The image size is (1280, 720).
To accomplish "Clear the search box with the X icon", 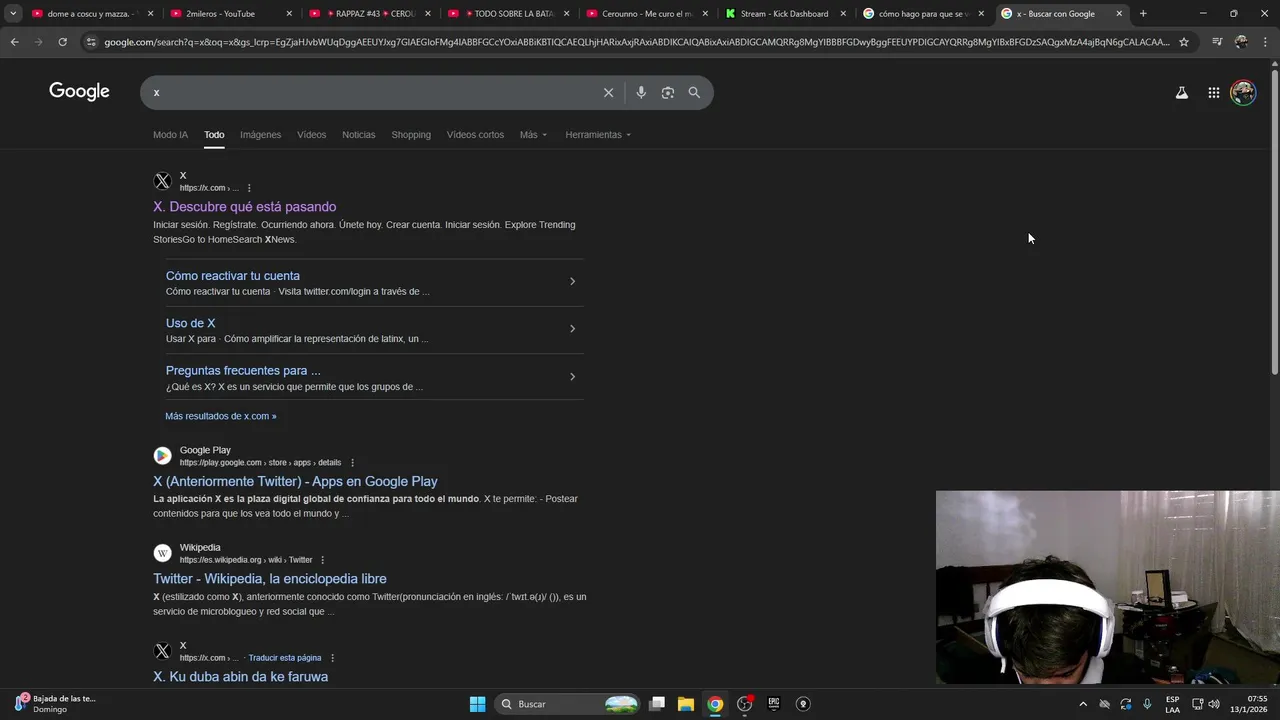I will click(x=608, y=92).
